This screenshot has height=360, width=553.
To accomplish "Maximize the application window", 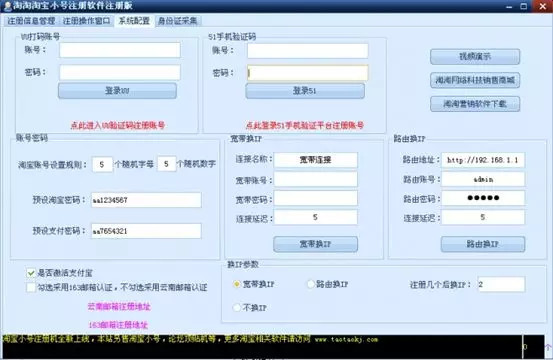I will (524, 6).
